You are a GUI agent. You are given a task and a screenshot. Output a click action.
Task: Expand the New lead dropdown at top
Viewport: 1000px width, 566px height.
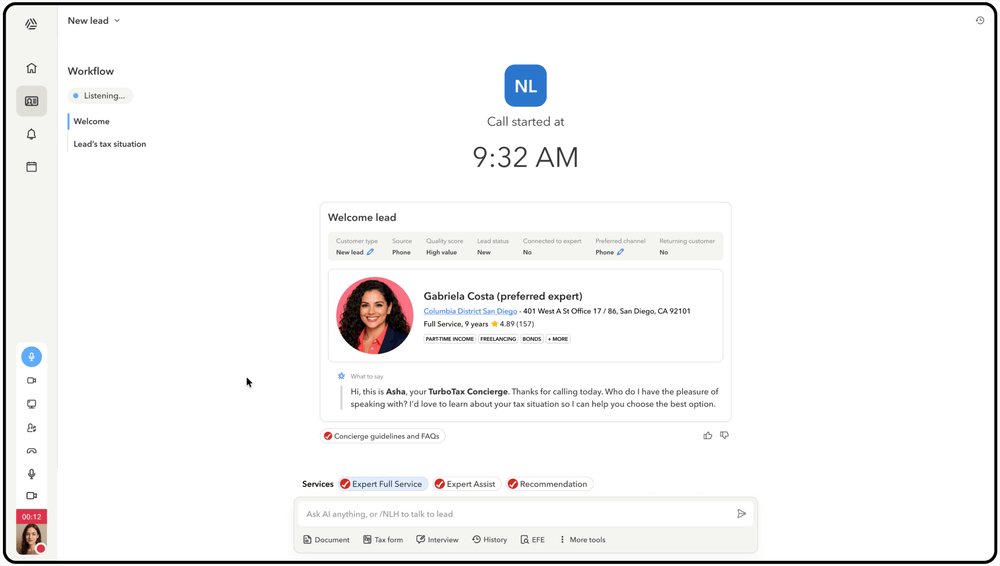point(94,20)
